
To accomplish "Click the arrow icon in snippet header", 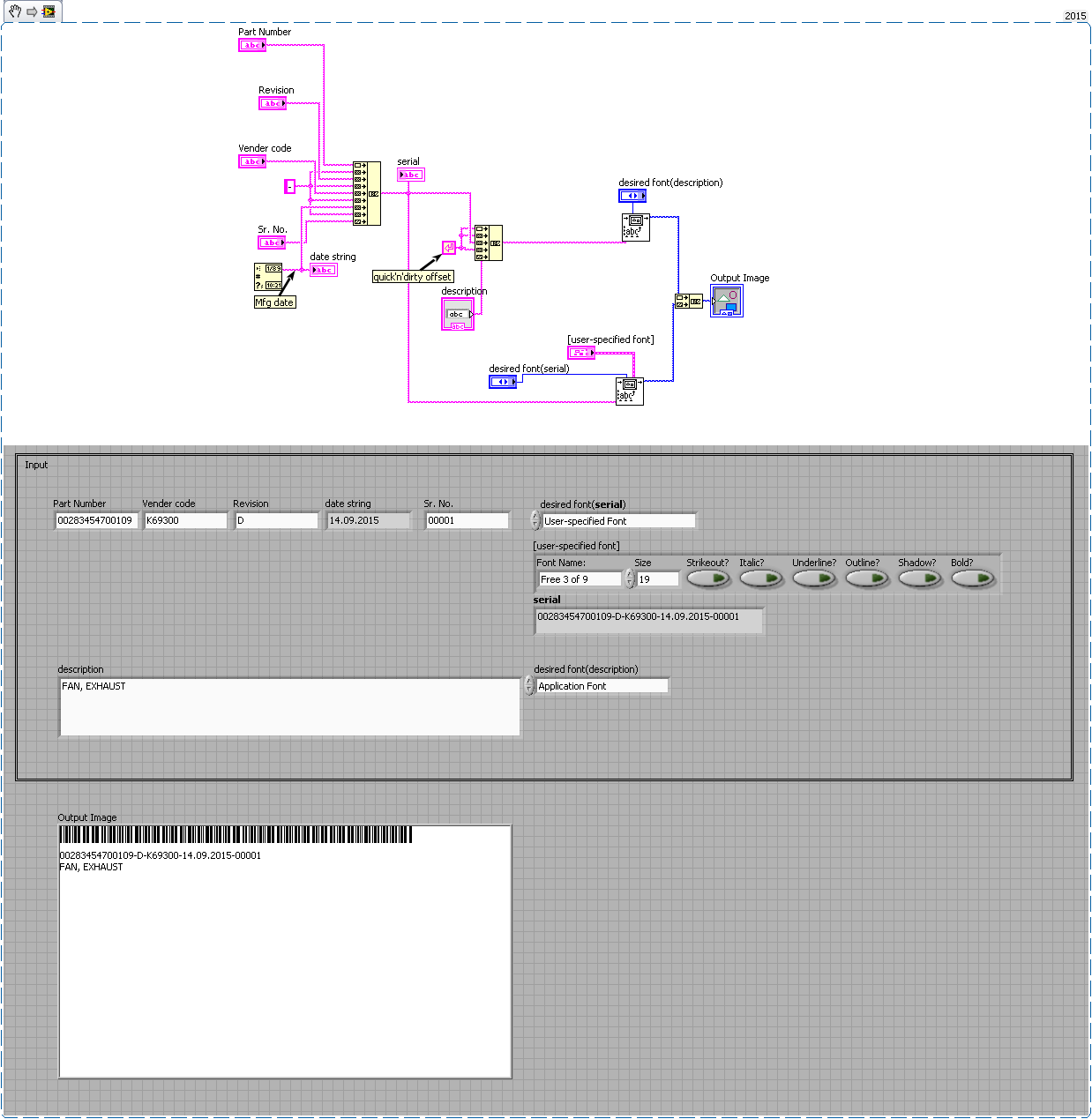I will click(32, 11).
